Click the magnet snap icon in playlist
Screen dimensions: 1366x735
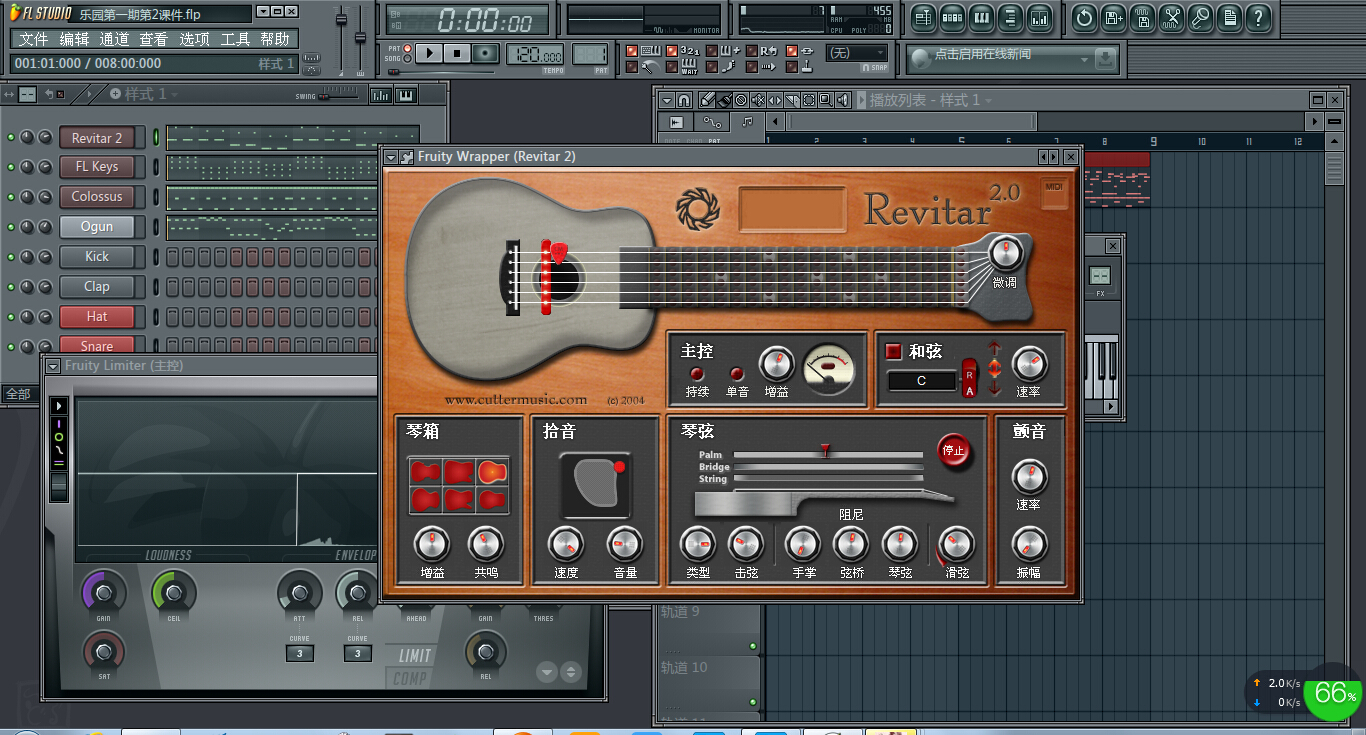click(684, 100)
